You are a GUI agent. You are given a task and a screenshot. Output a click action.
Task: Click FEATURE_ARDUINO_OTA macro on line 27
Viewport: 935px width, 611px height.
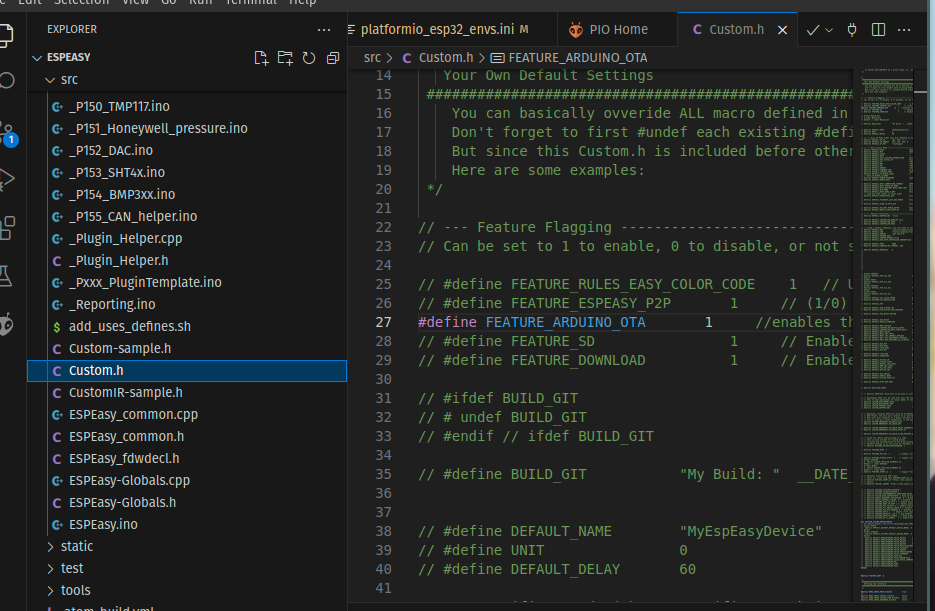point(565,322)
